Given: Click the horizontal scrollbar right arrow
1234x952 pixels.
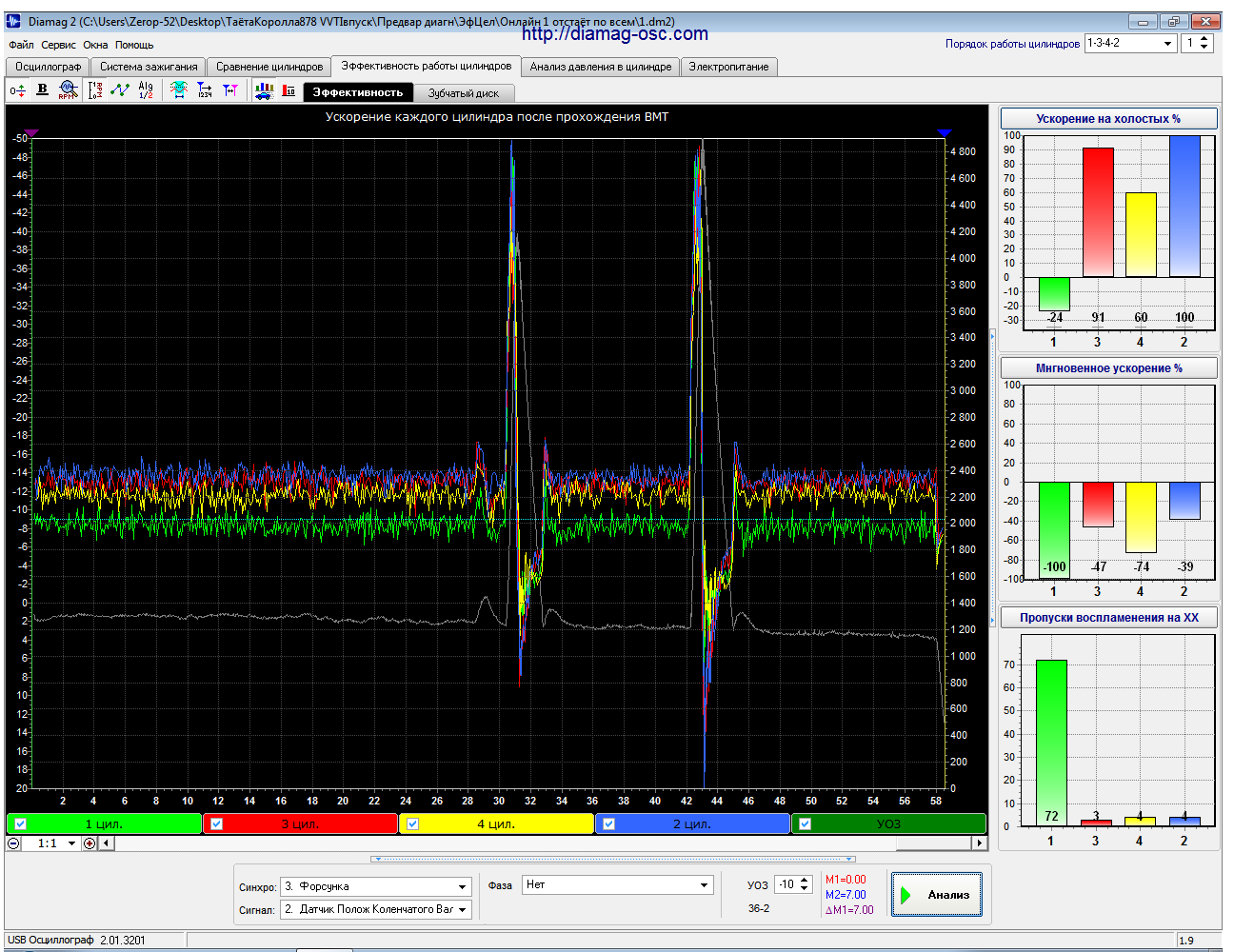Looking at the screenshot, I should [x=979, y=843].
